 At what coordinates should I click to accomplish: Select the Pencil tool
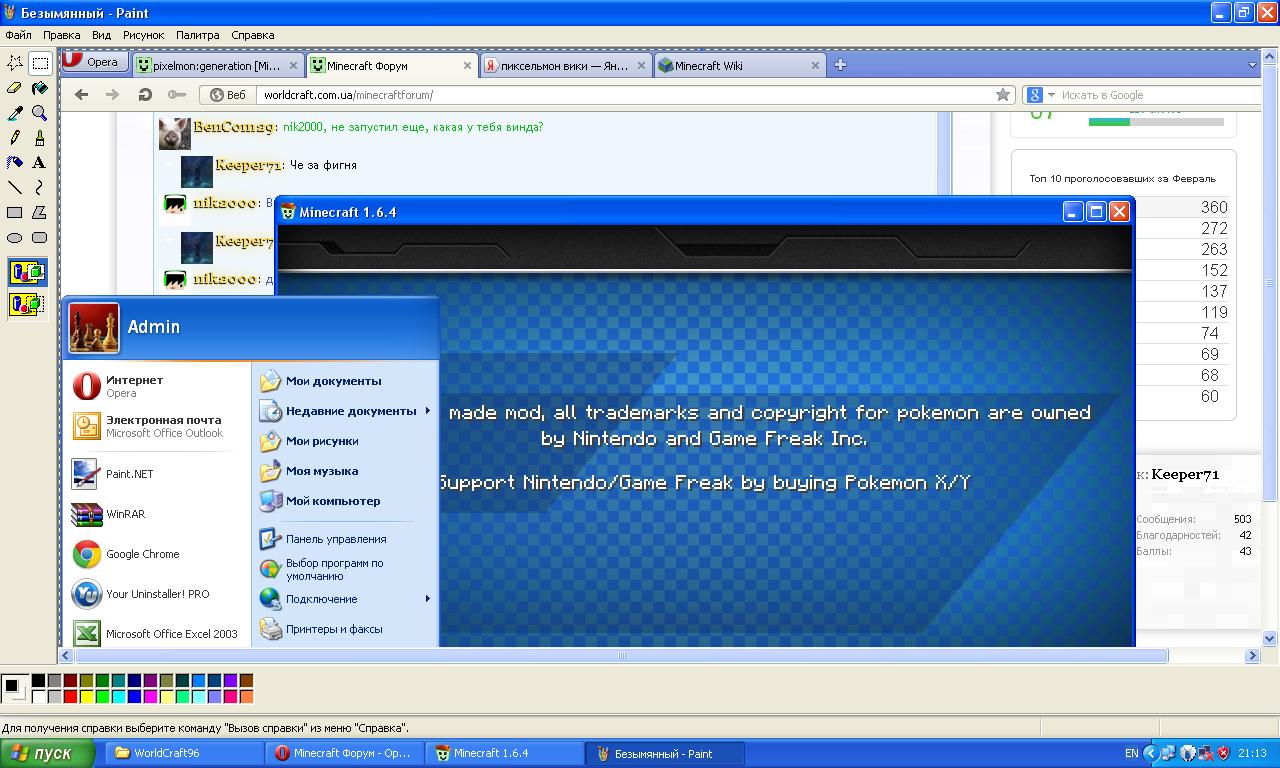15,138
